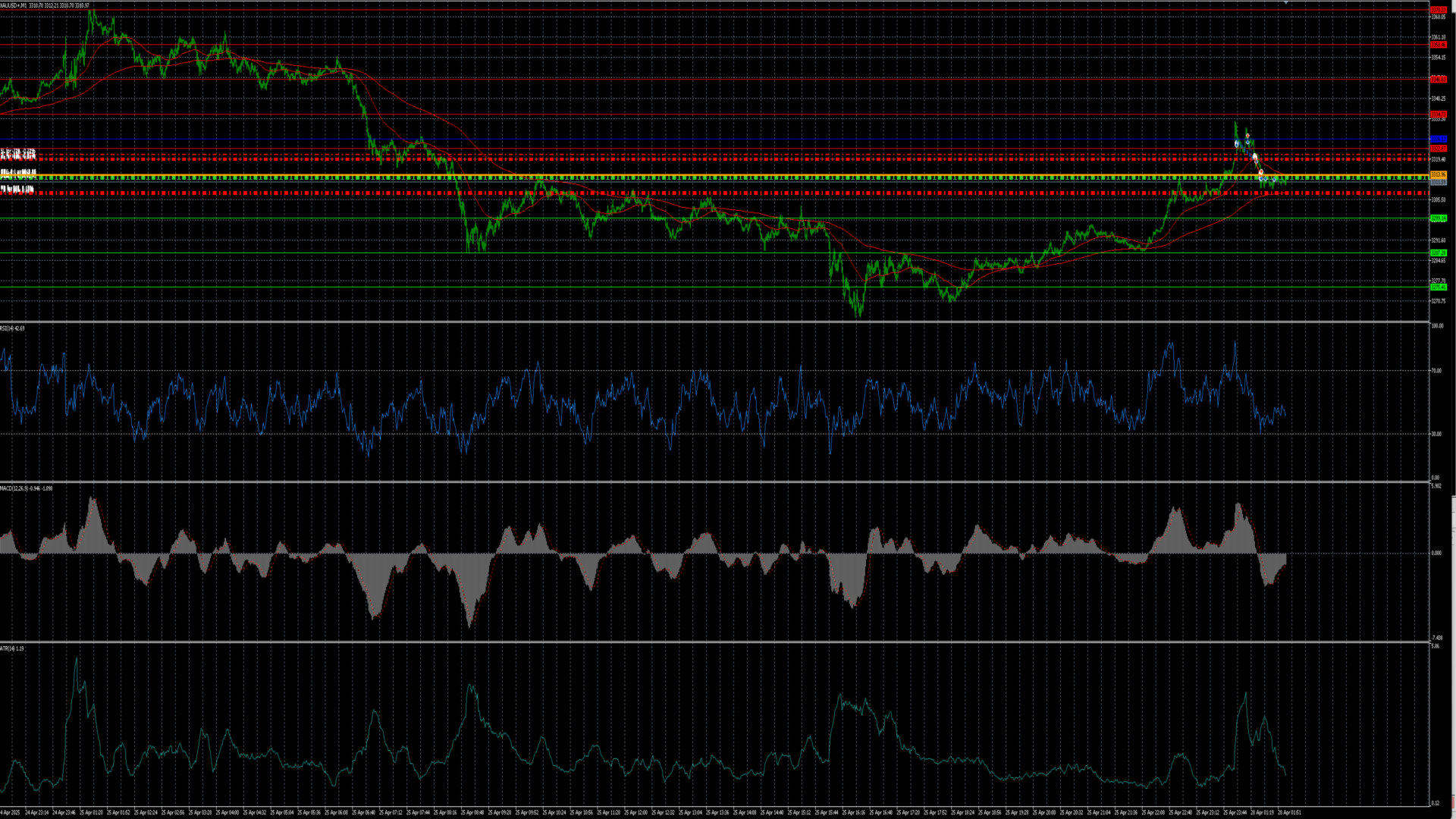Image resolution: width=1456 pixels, height=819 pixels.
Task: Select the green 3299.14 support label
Action: click(1438, 218)
